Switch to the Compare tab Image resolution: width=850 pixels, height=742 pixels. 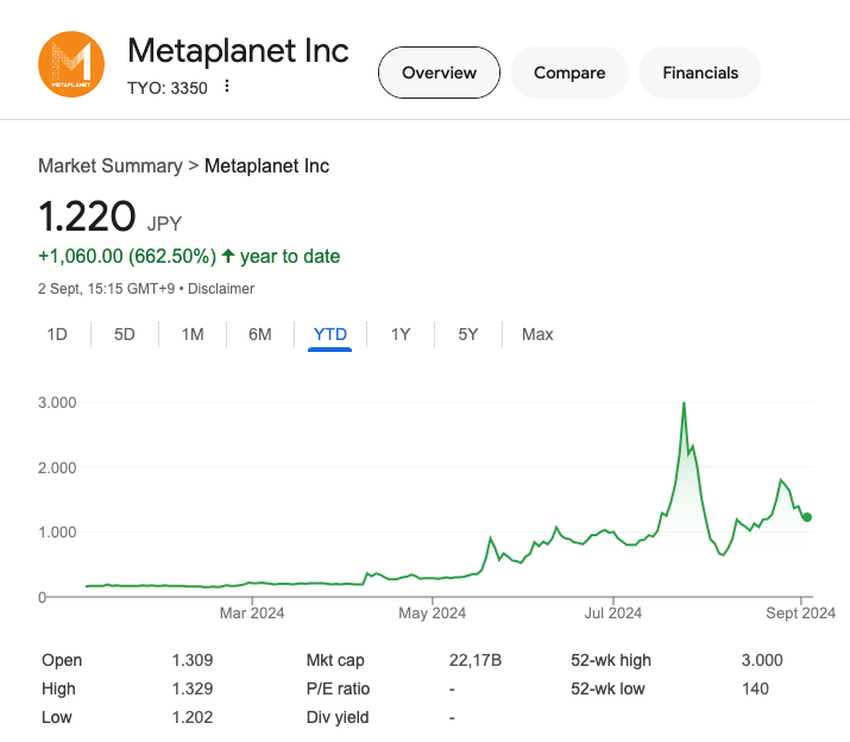click(x=569, y=73)
